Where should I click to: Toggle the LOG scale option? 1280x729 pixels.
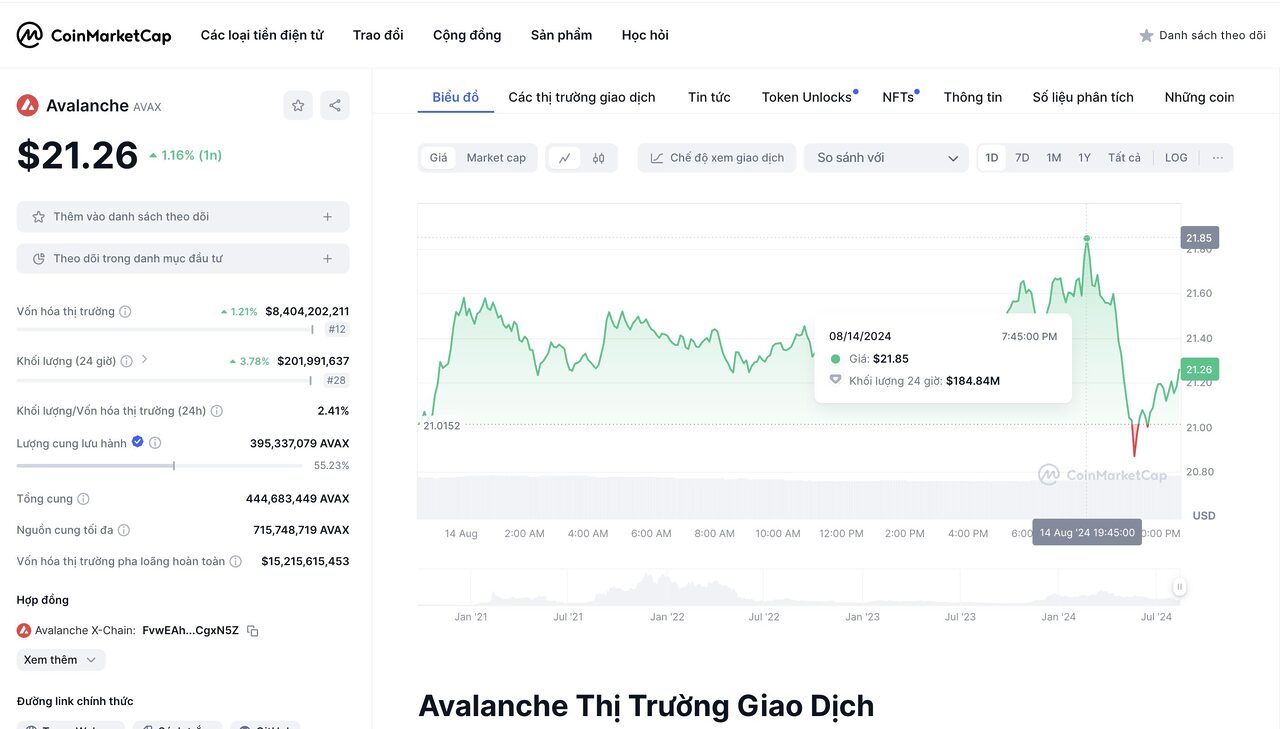1176,158
